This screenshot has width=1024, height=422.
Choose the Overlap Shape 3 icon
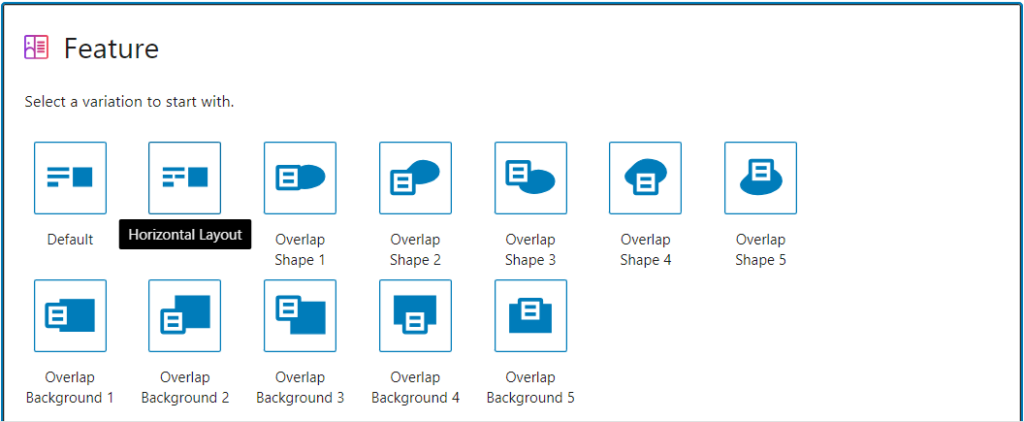(530, 177)
